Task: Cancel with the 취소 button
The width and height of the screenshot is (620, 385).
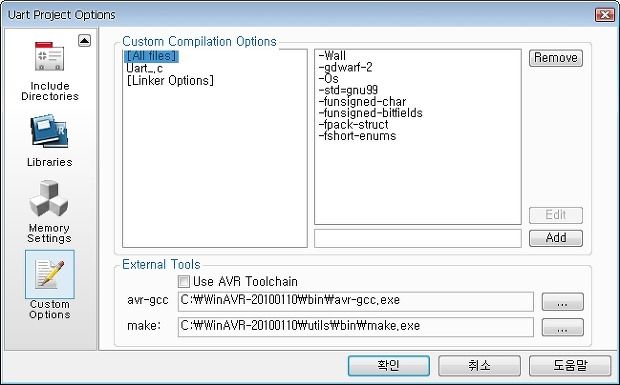Action: (x=479, y=365)
